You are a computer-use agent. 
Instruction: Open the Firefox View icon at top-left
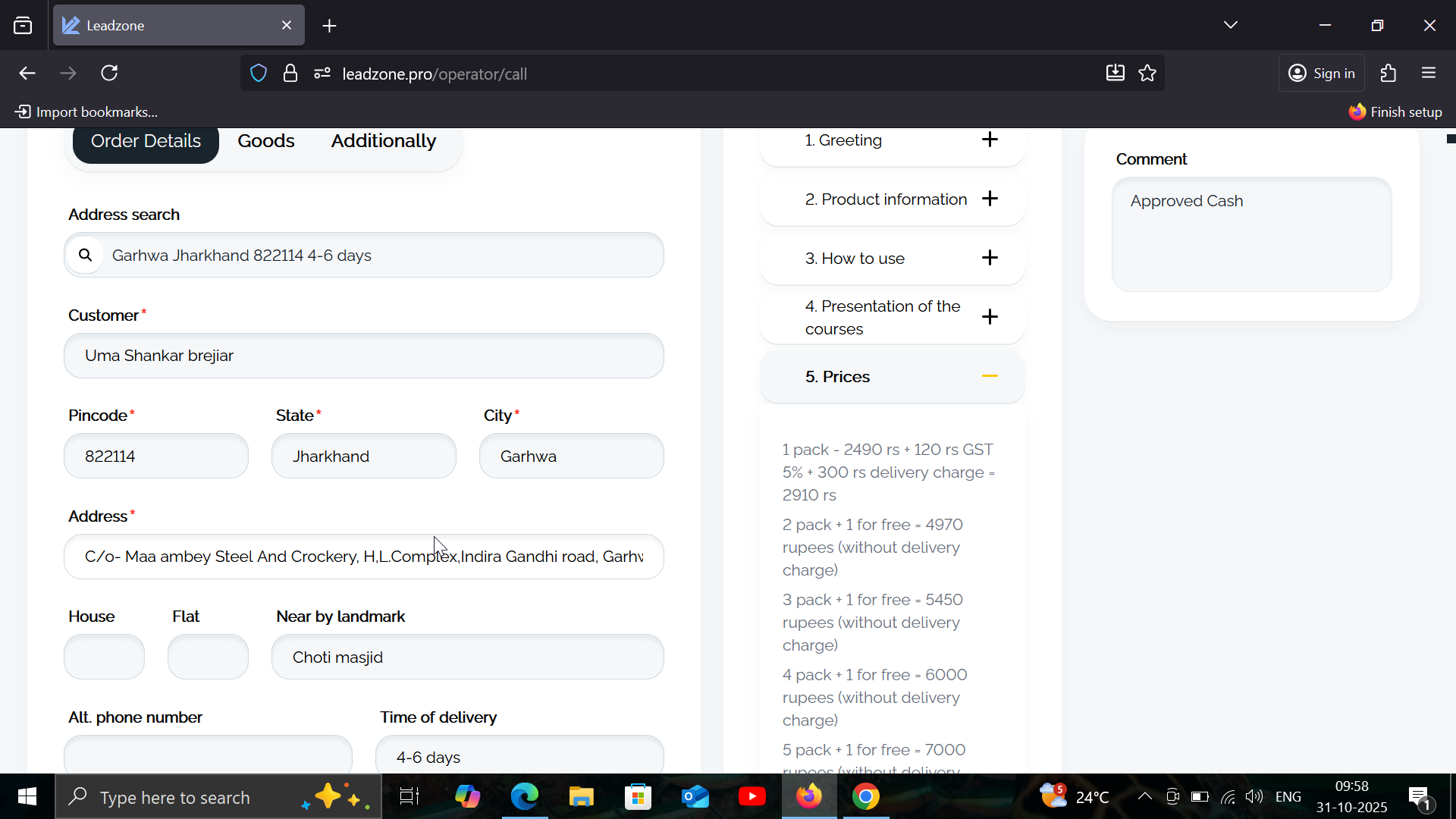23,26
